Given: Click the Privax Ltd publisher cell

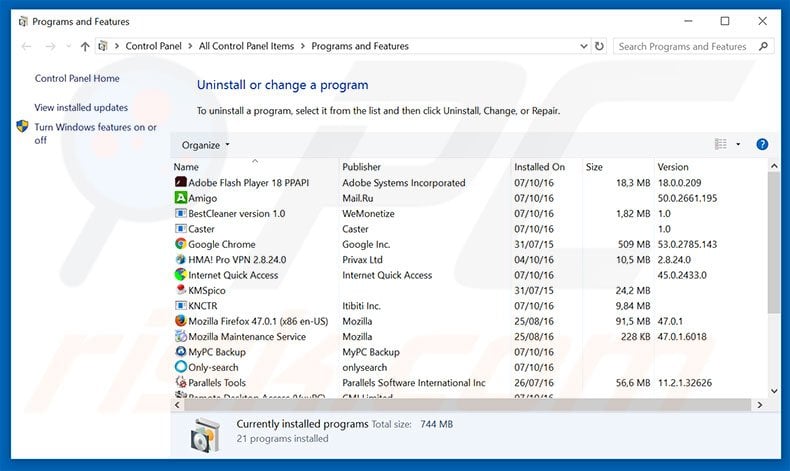Looking at the screenshot, I should 362,260.
